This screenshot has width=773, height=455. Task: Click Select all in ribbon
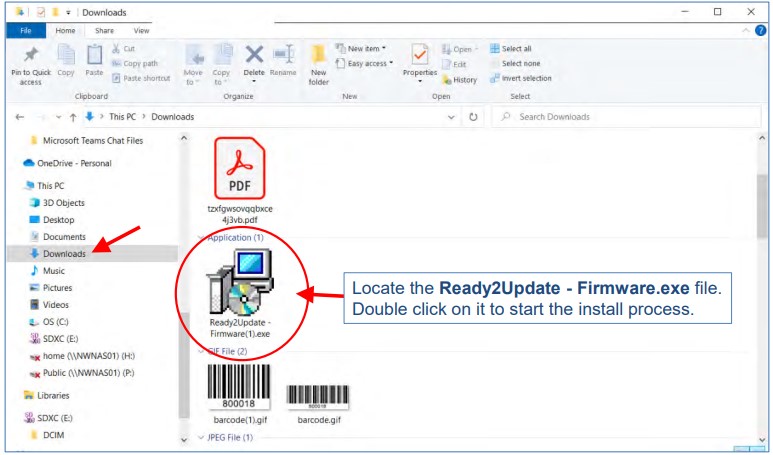pyautogui.click(x=515, y=48)
